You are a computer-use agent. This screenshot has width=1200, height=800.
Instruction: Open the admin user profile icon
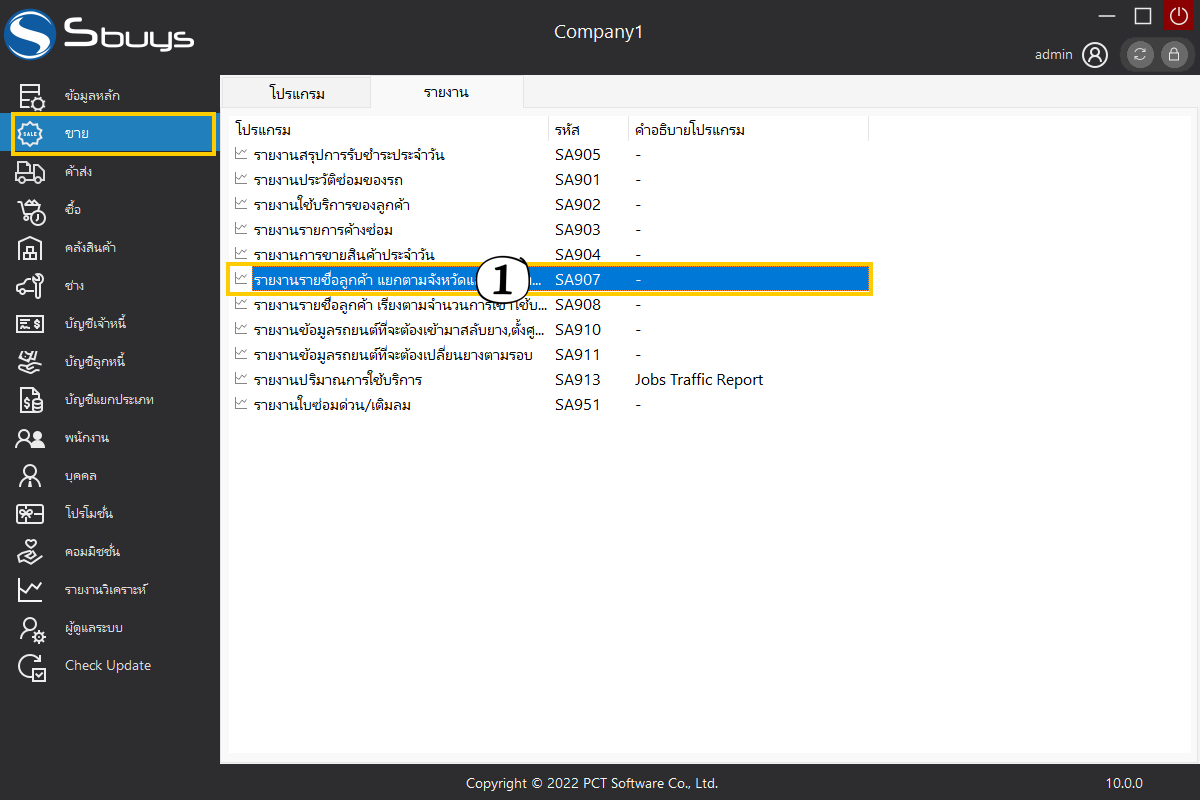pos(1095,55)
